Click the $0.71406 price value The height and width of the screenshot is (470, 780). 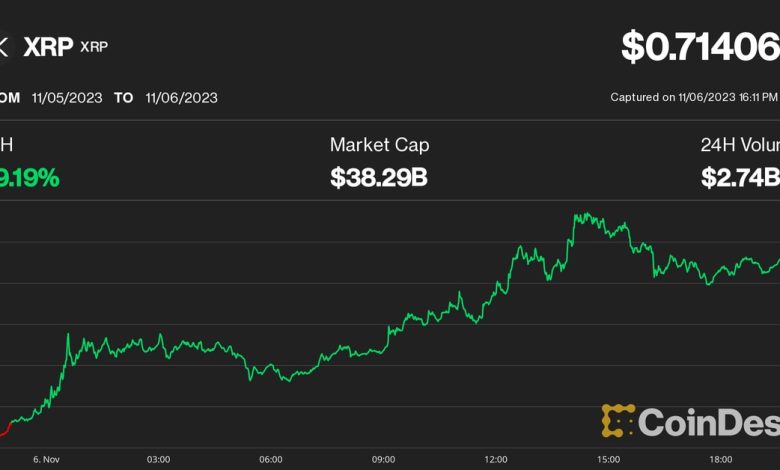point(700,47)
